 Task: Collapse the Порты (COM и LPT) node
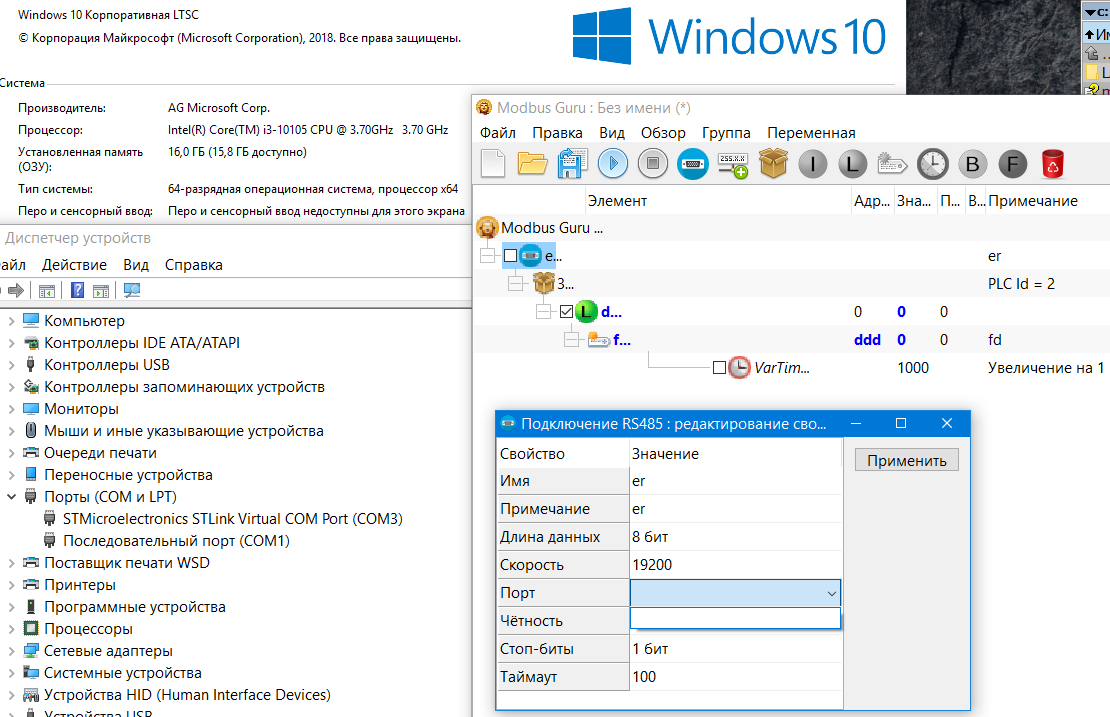(x=11, y=497)
